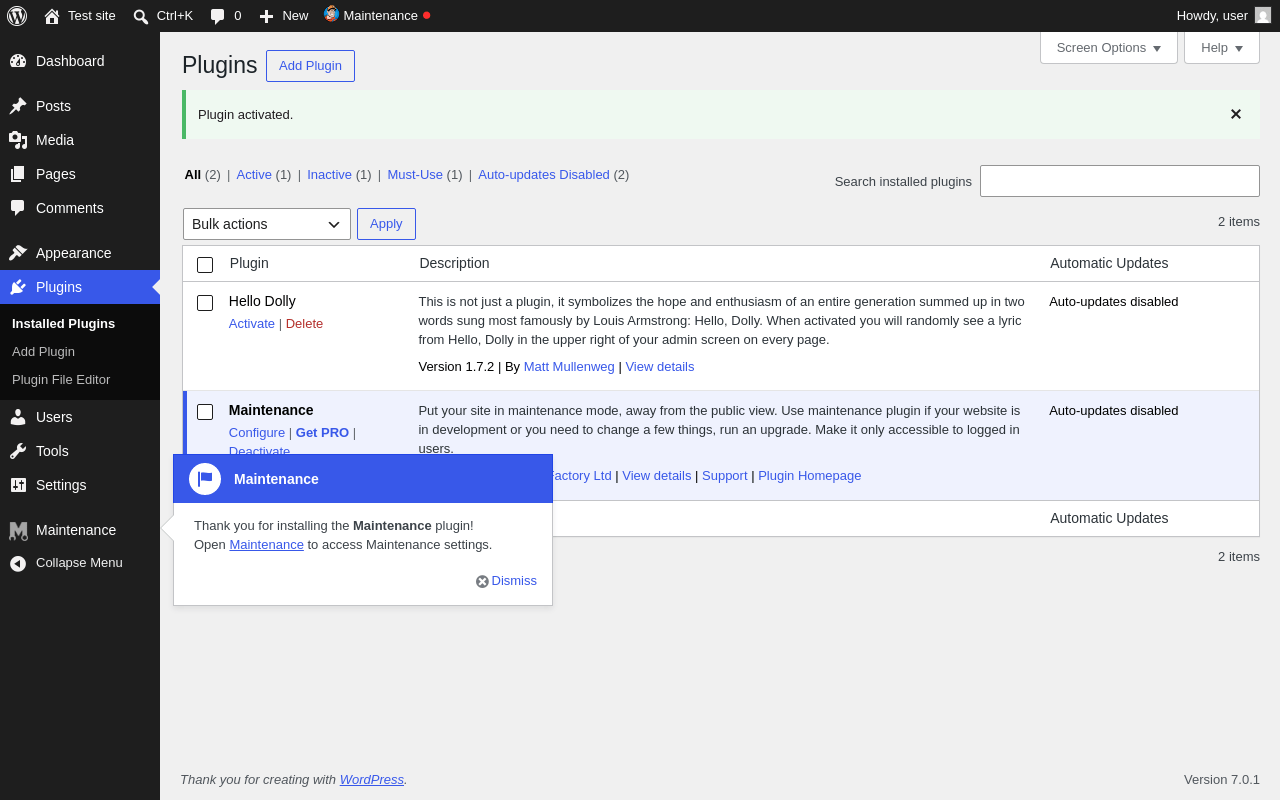Screen dimensions: 1280x800
Task: Filter plugins by Must-Use
Action: 415,174
